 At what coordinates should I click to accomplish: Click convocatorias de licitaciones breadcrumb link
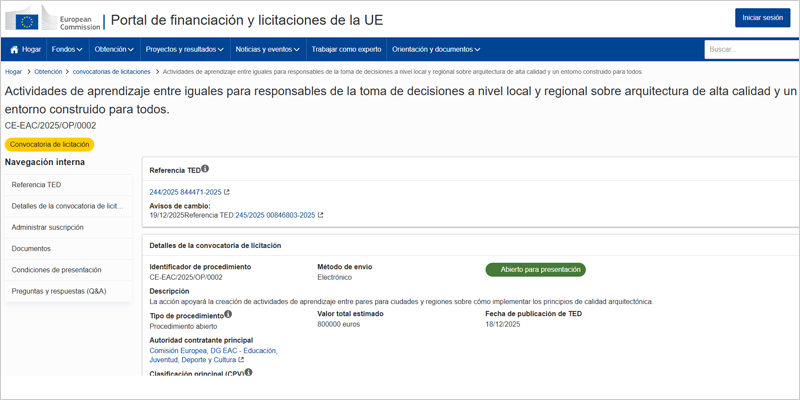coord(112,72)
